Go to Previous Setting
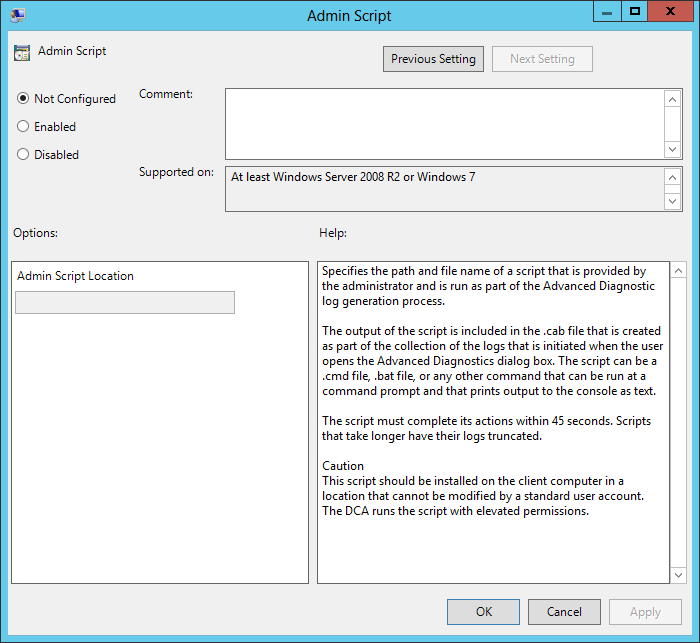The image size is (700, 643). 433,59
